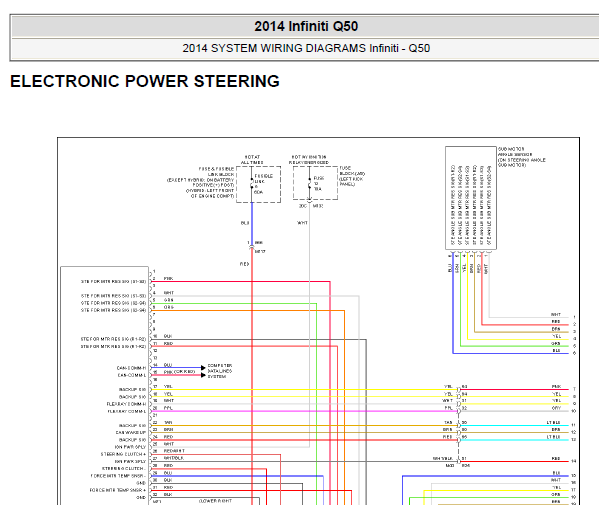Click the FLEXRAY COMM-H pin label
Image resolution: width=599 pixels, height=505 pixels.
126,404
